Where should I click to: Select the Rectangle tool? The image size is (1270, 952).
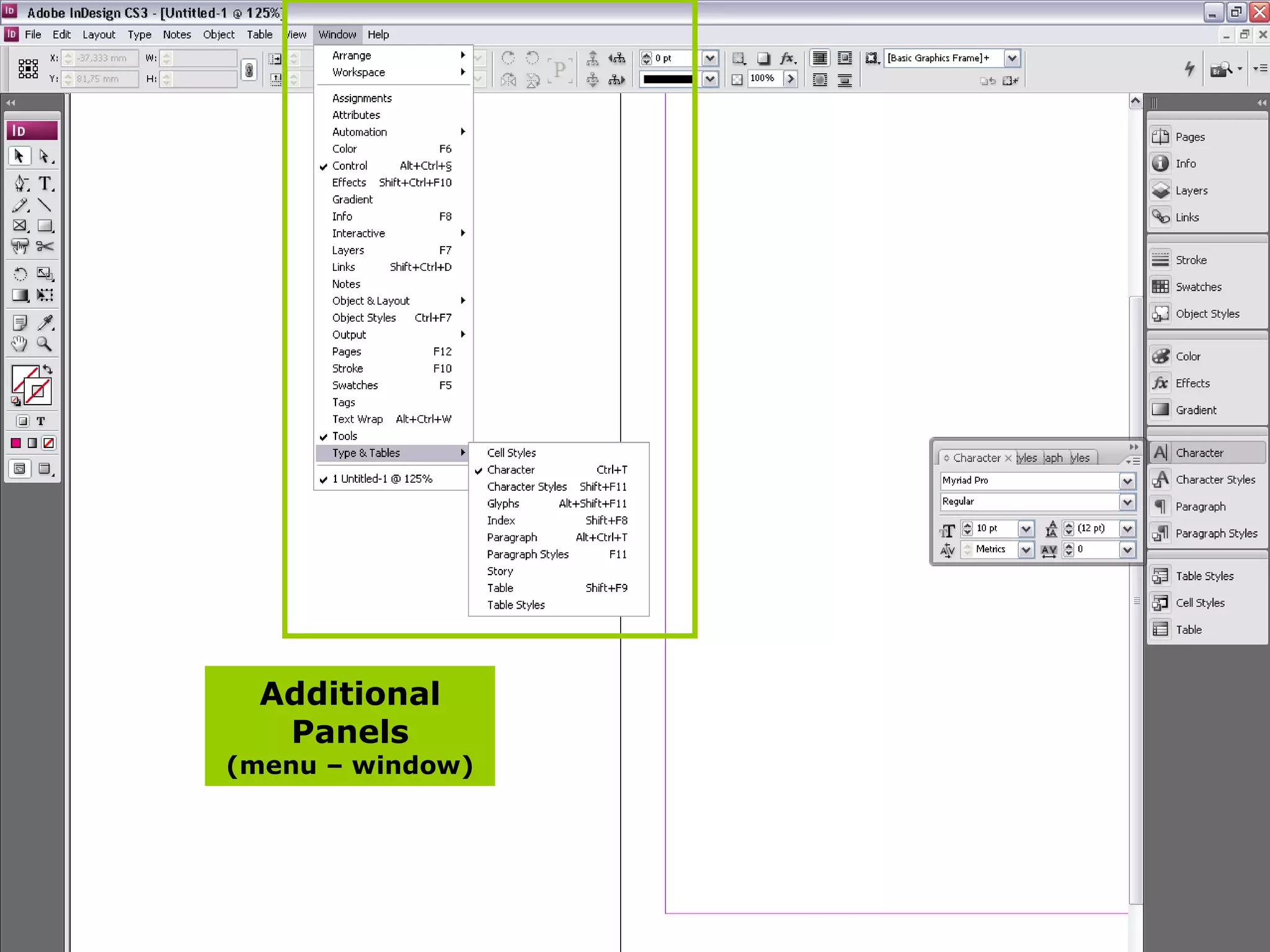click(45, 226)
